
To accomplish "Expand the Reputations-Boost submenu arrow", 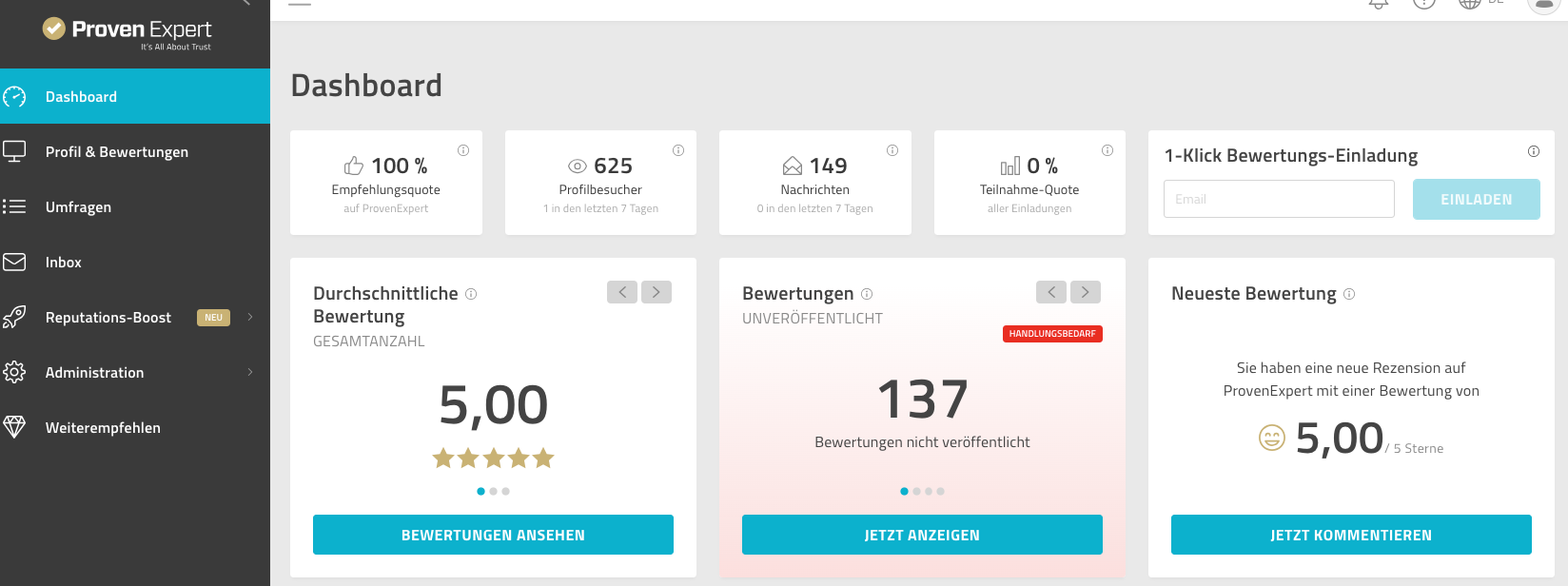I will pos(250,317).
